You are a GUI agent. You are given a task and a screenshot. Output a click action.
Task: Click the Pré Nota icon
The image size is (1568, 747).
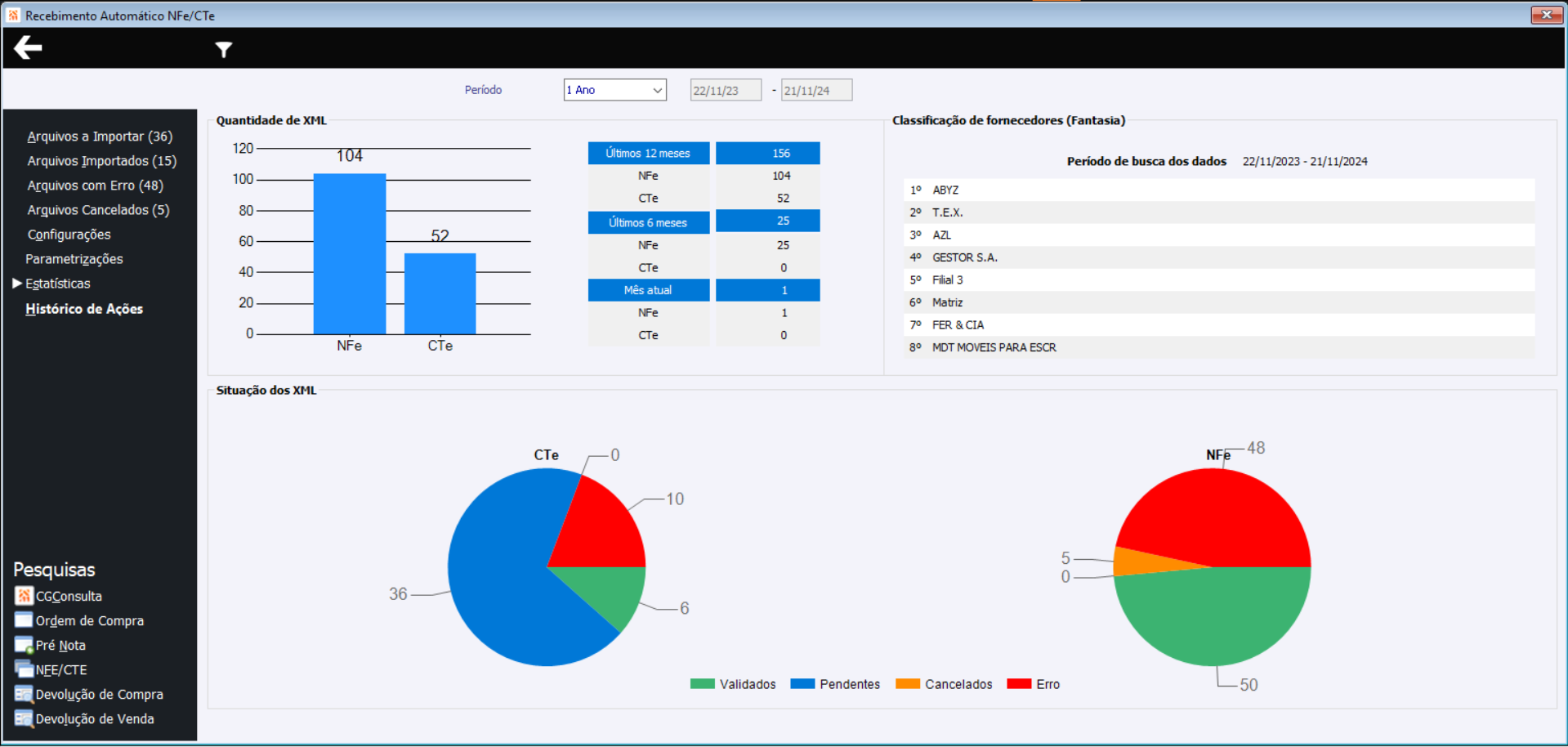click(x=24, y=645)
